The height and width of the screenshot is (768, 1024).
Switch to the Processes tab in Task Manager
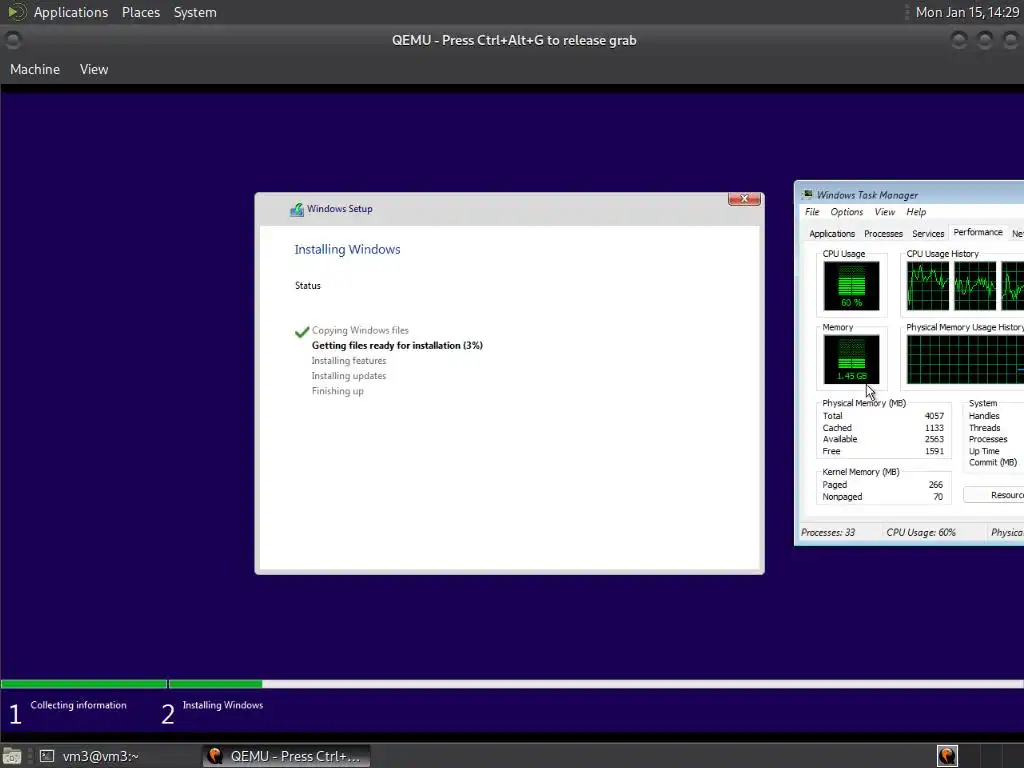[883, 234]
